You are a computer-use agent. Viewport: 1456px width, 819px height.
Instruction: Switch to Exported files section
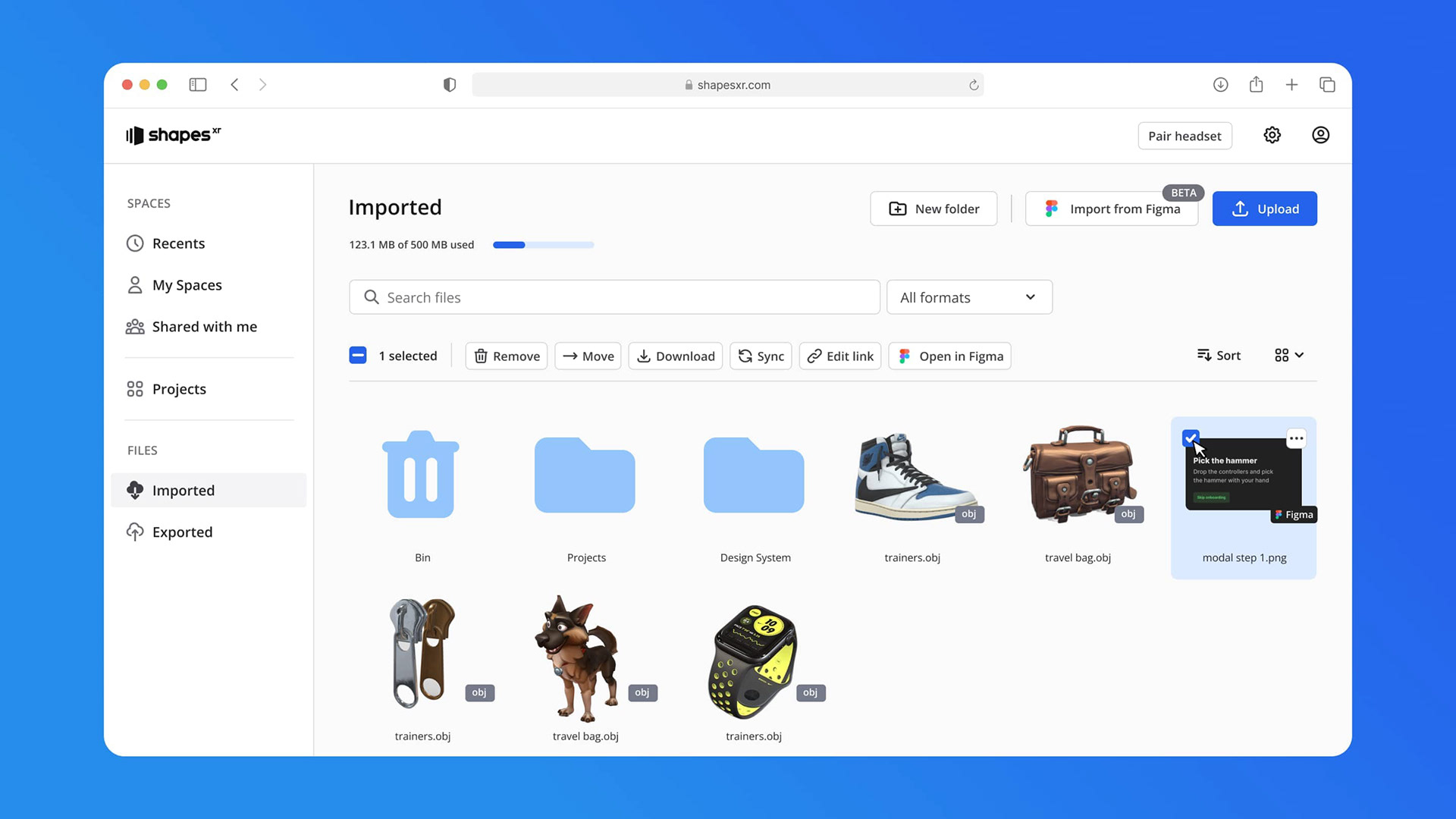[182, 532]
